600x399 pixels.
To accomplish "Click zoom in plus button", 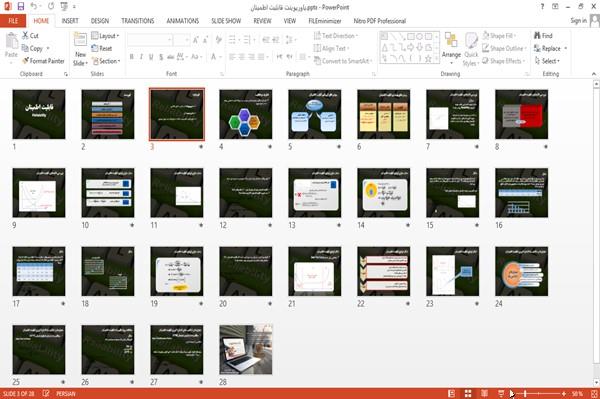I will 564,393.
